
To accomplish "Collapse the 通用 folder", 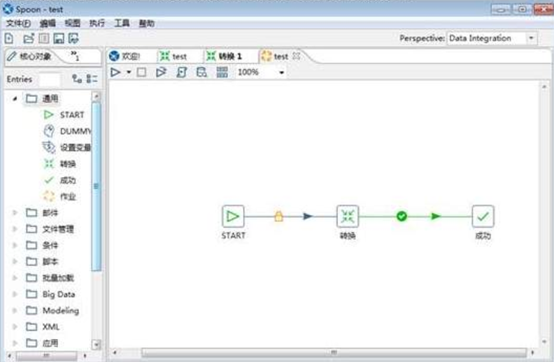I will (x=14, y=99).
